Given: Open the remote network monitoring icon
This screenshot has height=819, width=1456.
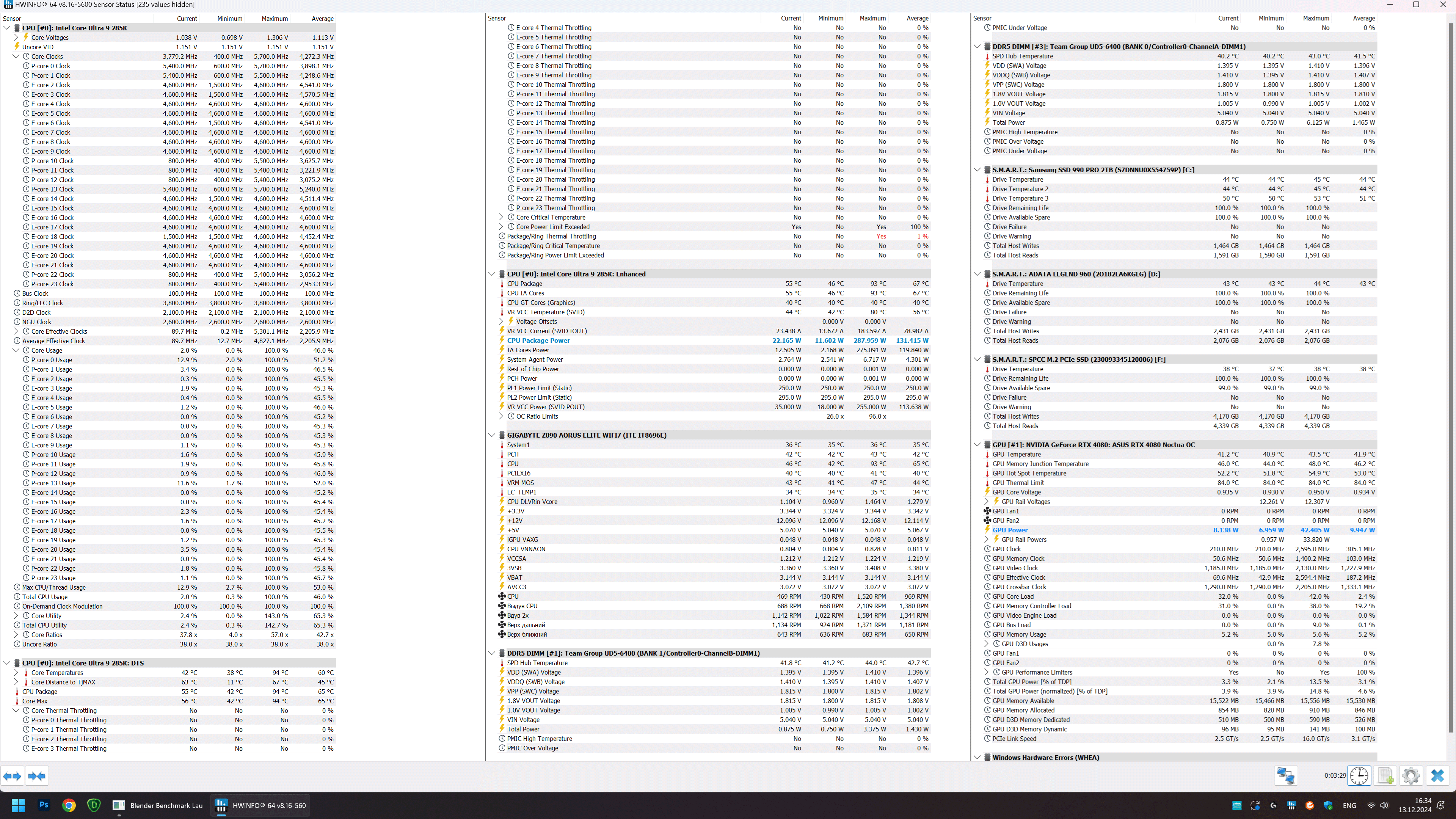Looking at the screenshot, I should [1285, 775].
